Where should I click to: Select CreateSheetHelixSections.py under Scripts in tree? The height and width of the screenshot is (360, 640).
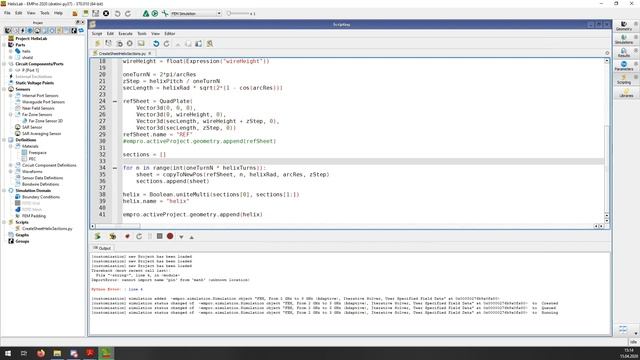(47, 229)
